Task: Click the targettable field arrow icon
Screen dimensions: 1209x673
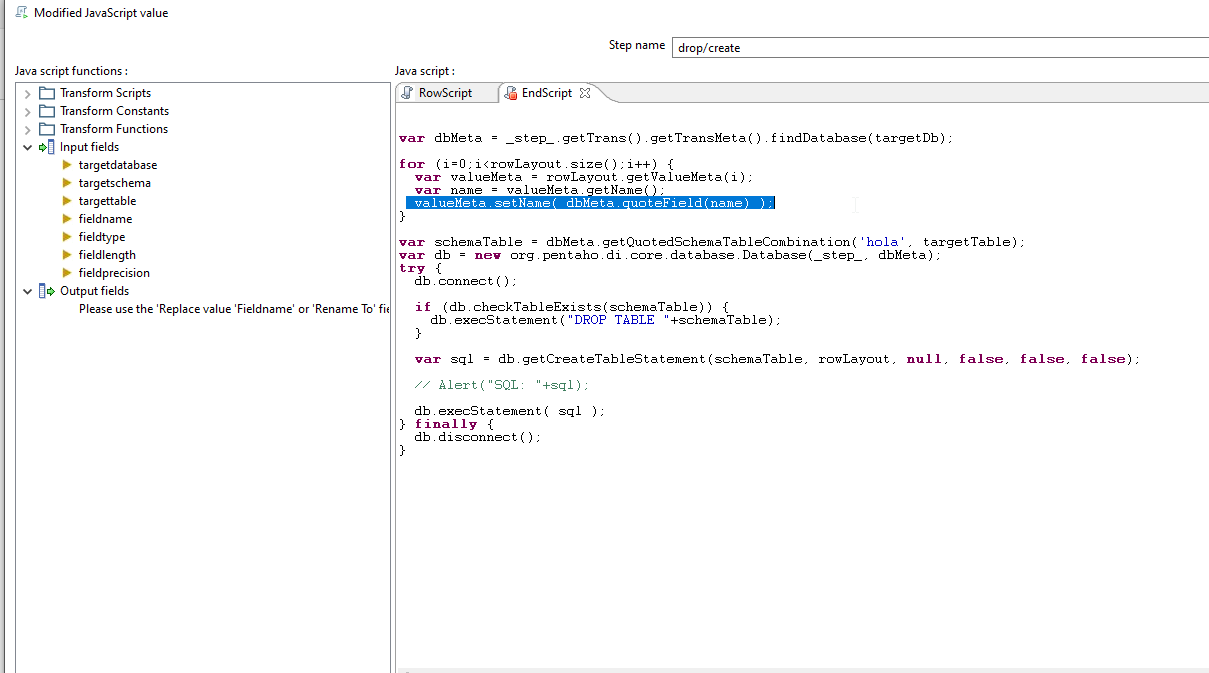Action: tap(67, 201)
